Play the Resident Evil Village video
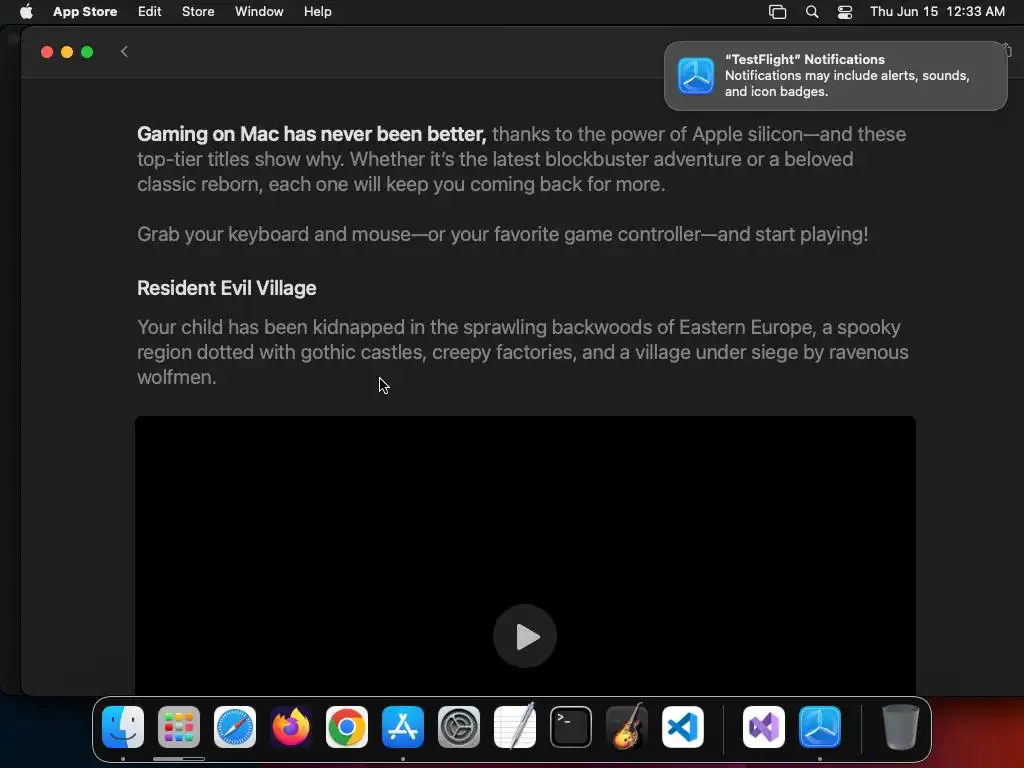This screenshot has height=768, width=1024. 524,636
